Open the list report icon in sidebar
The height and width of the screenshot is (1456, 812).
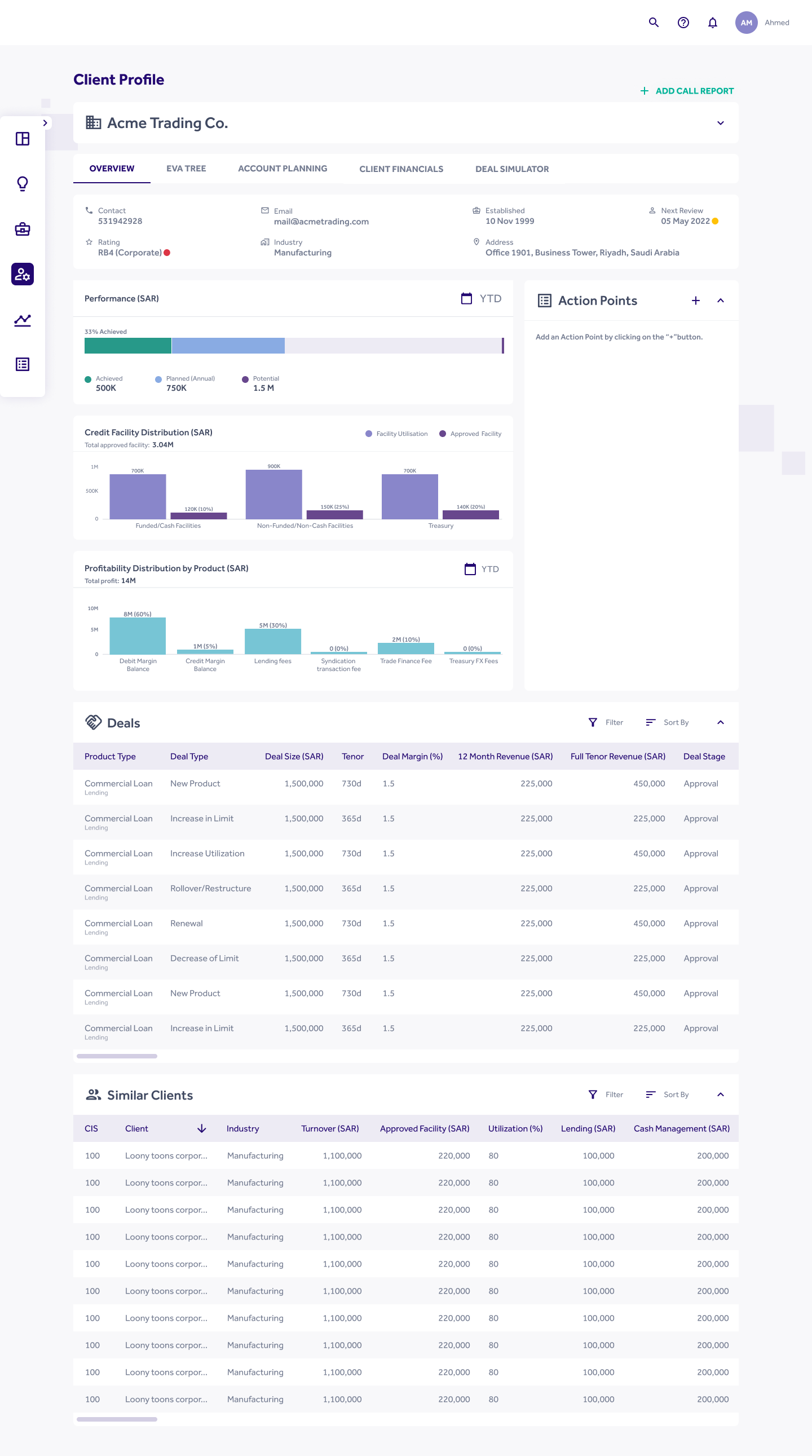(x=23, y=365)
